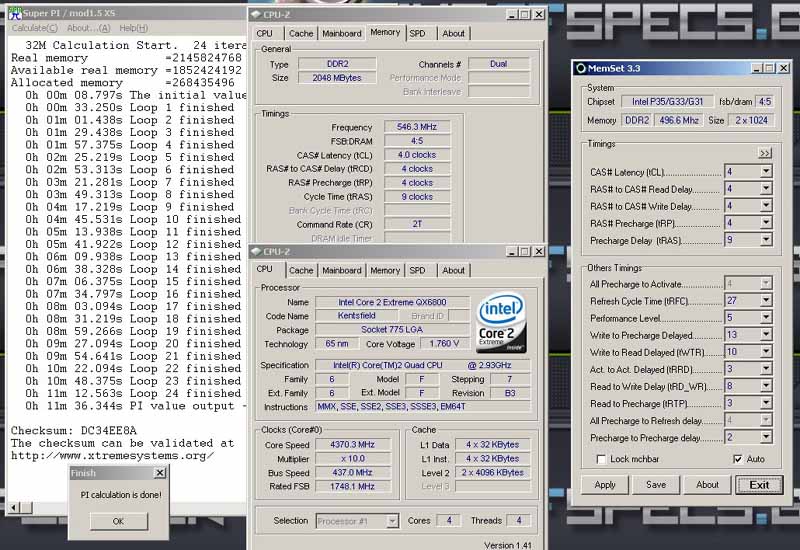This screenshot has width=800, height=550.
Task: Open the Refresh Cycle Time (tRFC) dropdown
Action: click(x=766, y=301)
